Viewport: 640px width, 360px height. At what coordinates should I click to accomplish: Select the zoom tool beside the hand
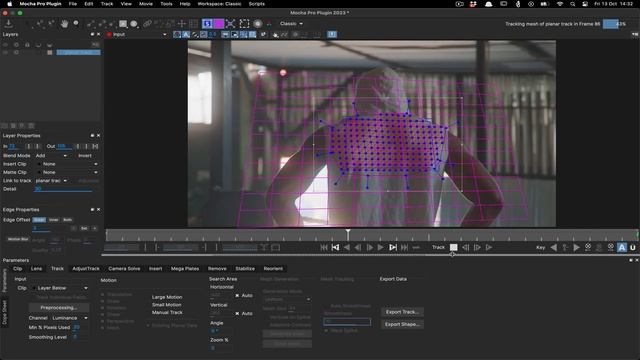[76, 23]
